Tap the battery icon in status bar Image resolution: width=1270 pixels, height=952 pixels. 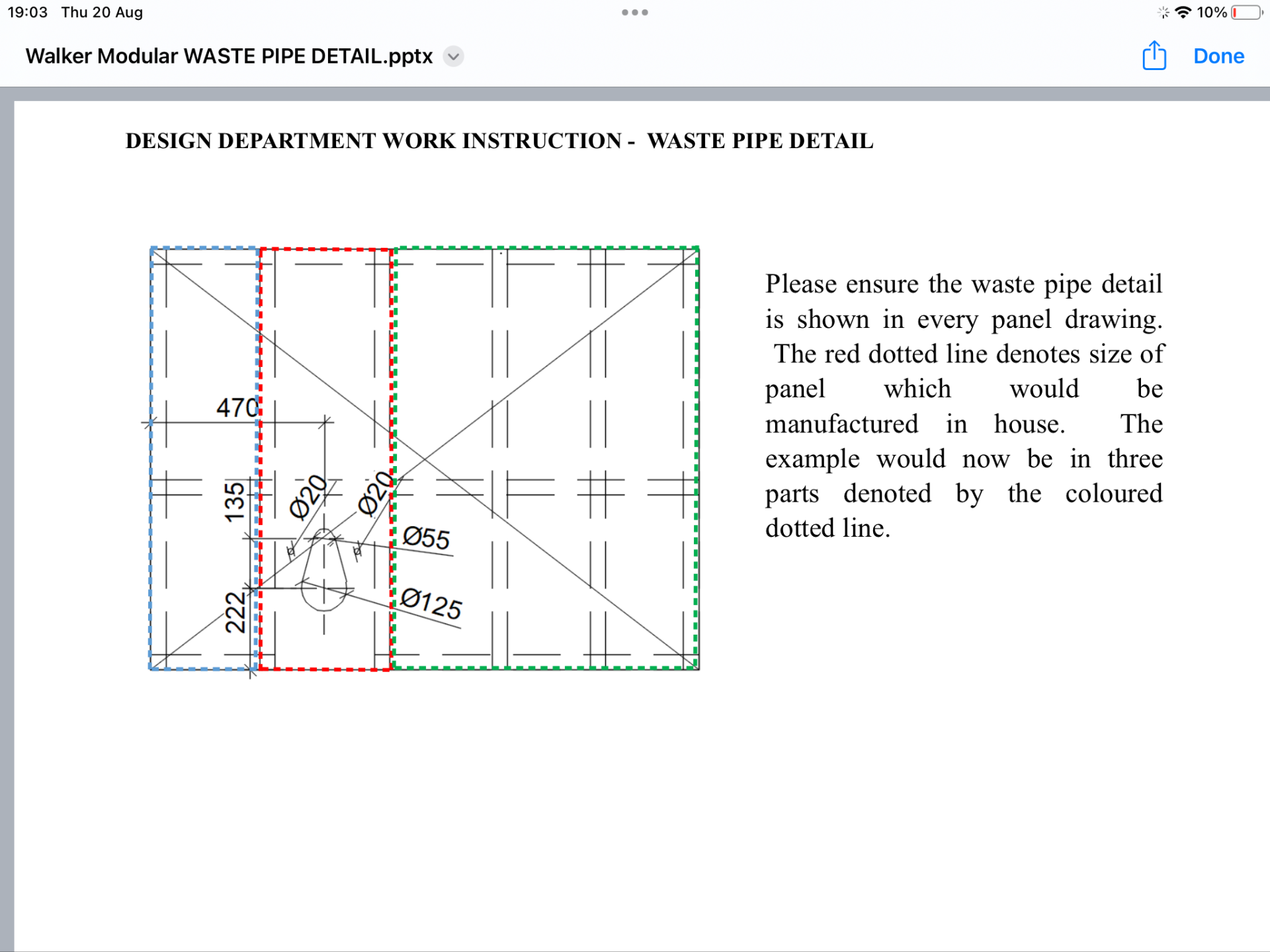coord(1247,13)
